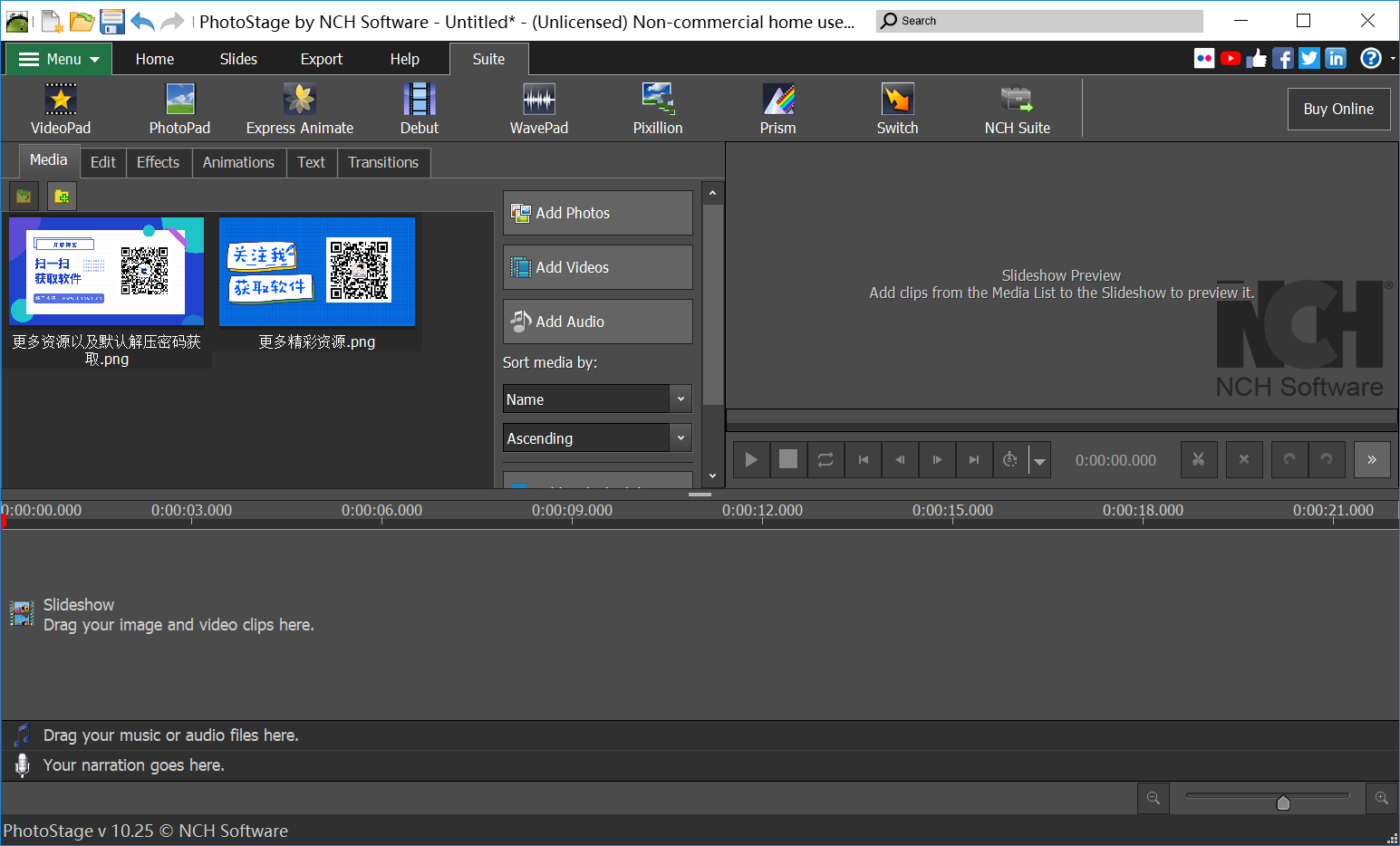
Task: Switch to the Help ribbon tab
Action: click(x=405, y=59)
